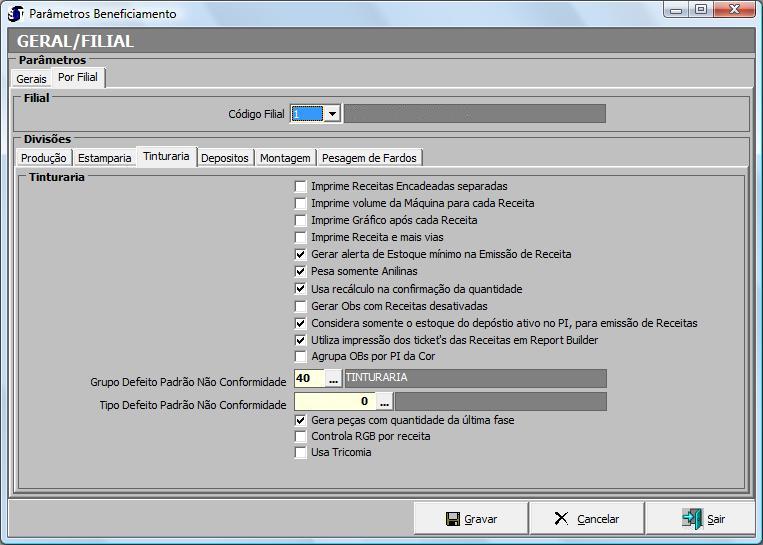Check Agrupa OBs por PI da Cor
763x545 pixels.
pyautogui.click(x=301, y=356)
